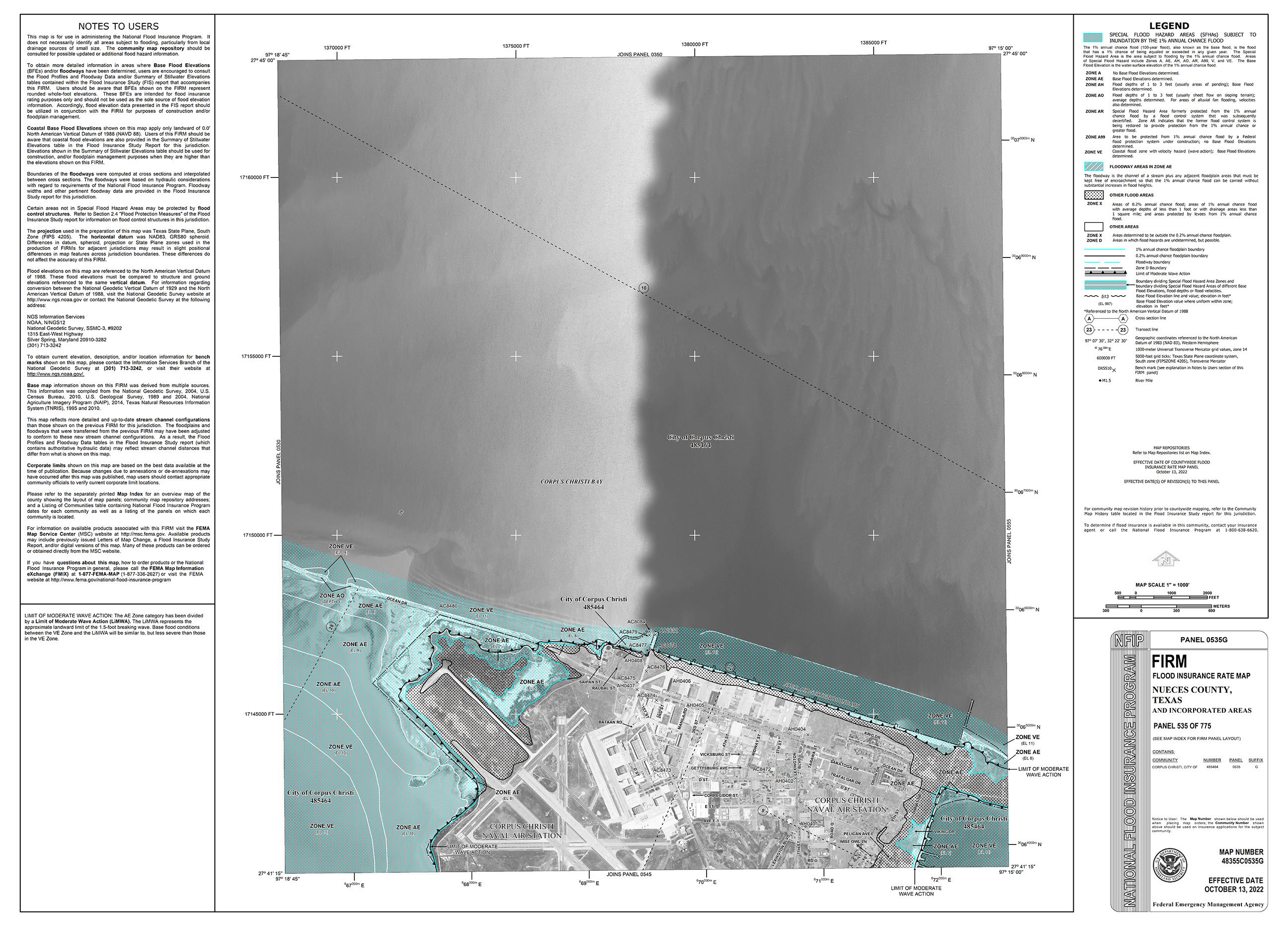This screenshot has height=926, width=1288.
Task: Click the Floodway Areas in Zone AE hatched swatch
Action: tap(1093, 167)
